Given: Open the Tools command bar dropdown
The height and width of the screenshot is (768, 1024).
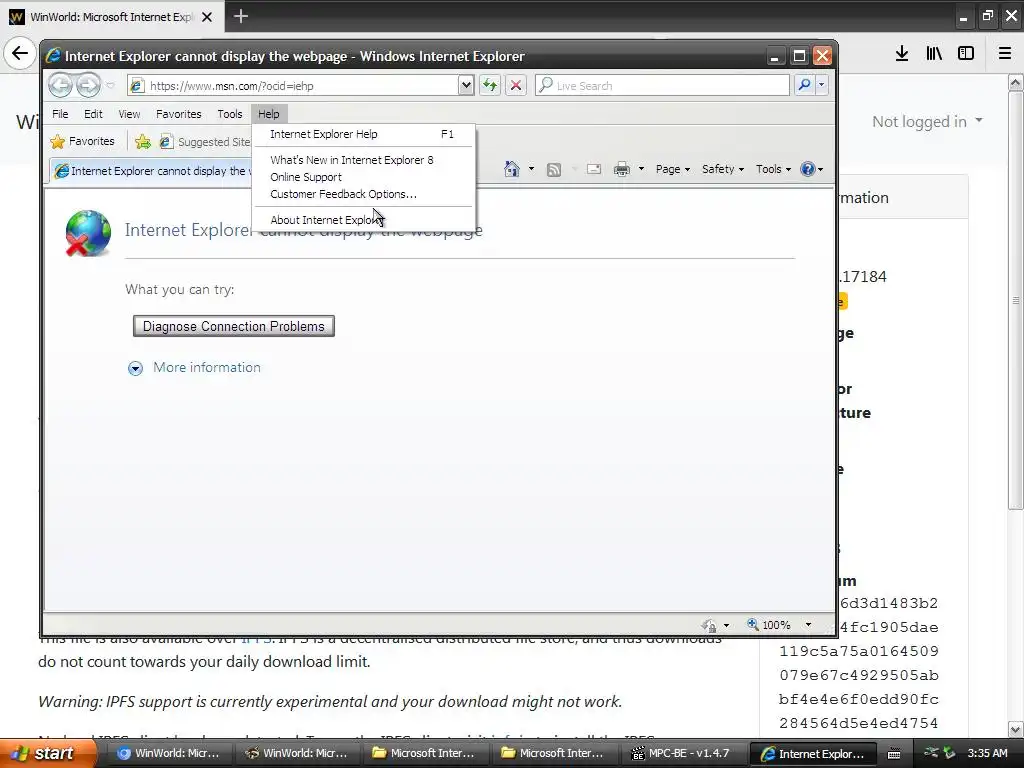Looking at the screenshot, I should pos(773,169).
